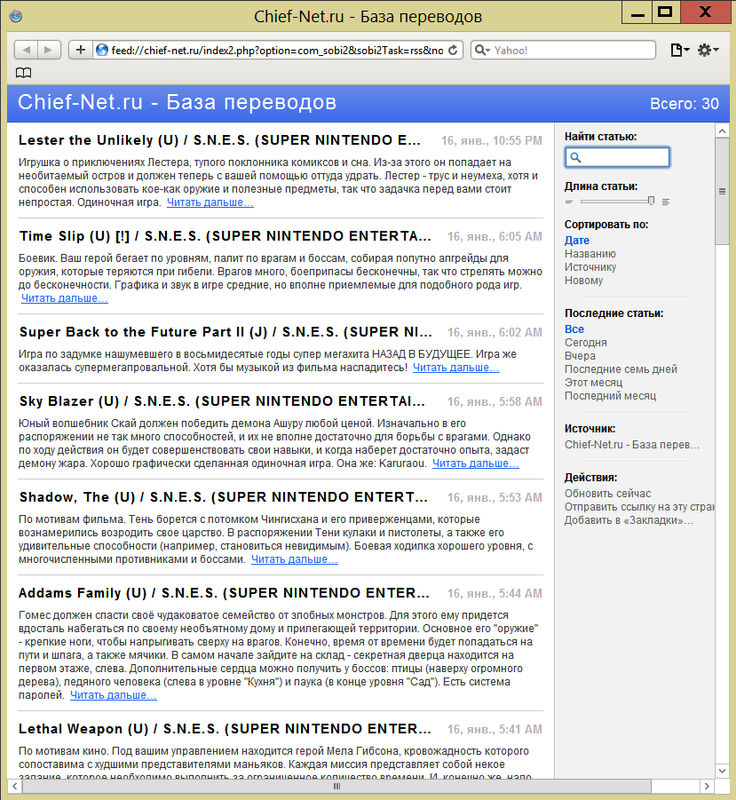This screenshot has height=800, width=736.
Task: Open Addams Family (U) article title
Action: pyautogui.click(x=224, y=593)
